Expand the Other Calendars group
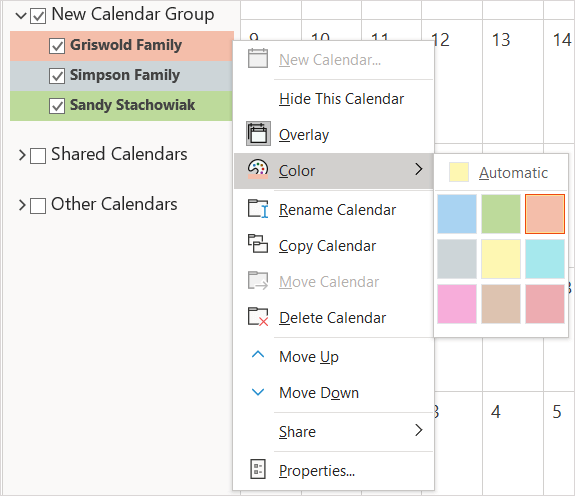575x496 pixels. (22, 205)
